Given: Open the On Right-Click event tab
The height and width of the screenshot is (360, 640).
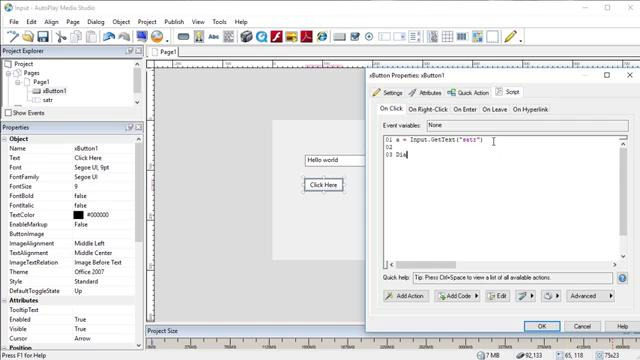Looking at the screenshot, I should pos(428,109).
